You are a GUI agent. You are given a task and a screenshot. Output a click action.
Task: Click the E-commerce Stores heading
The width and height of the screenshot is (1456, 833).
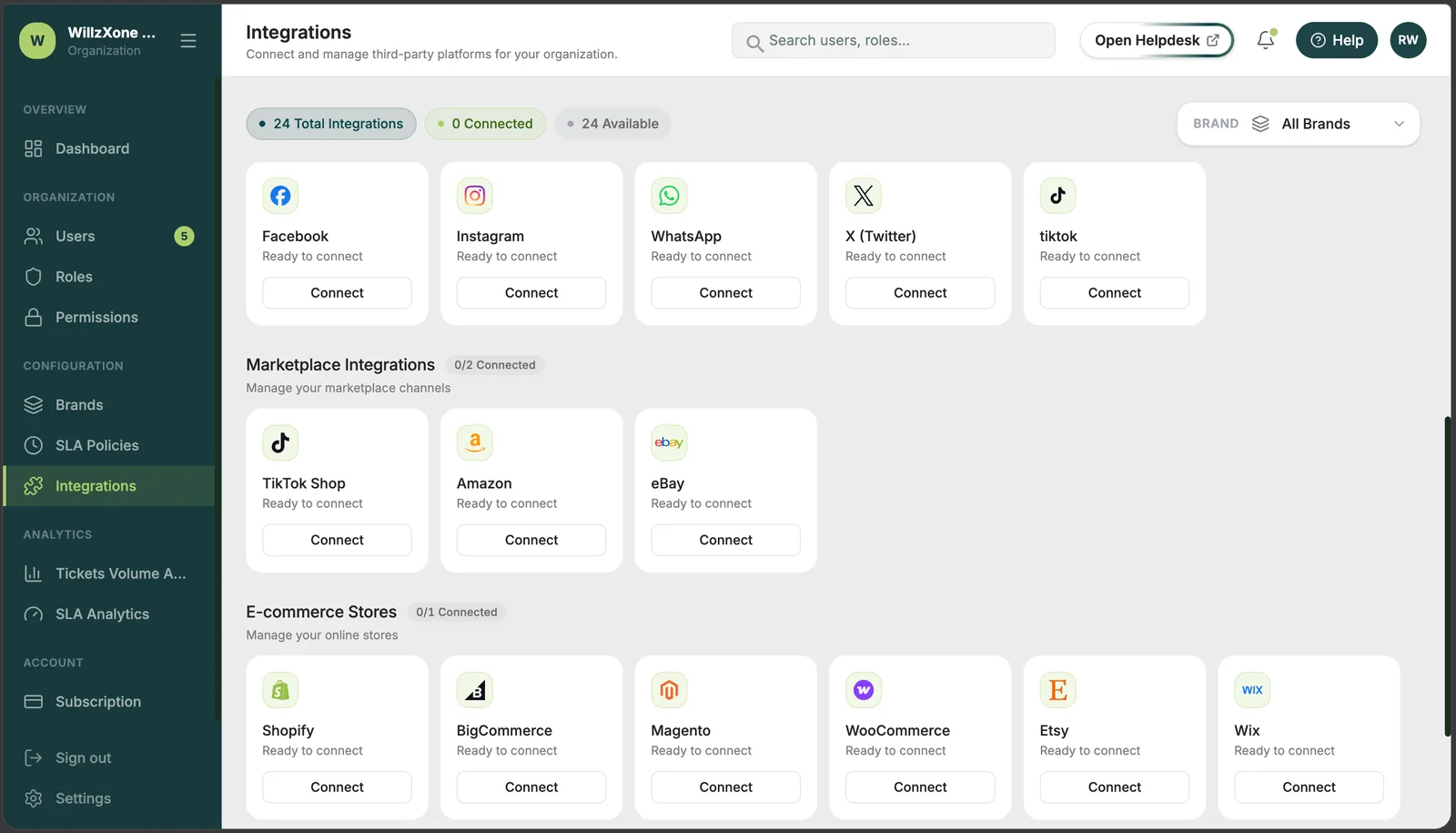321,613
